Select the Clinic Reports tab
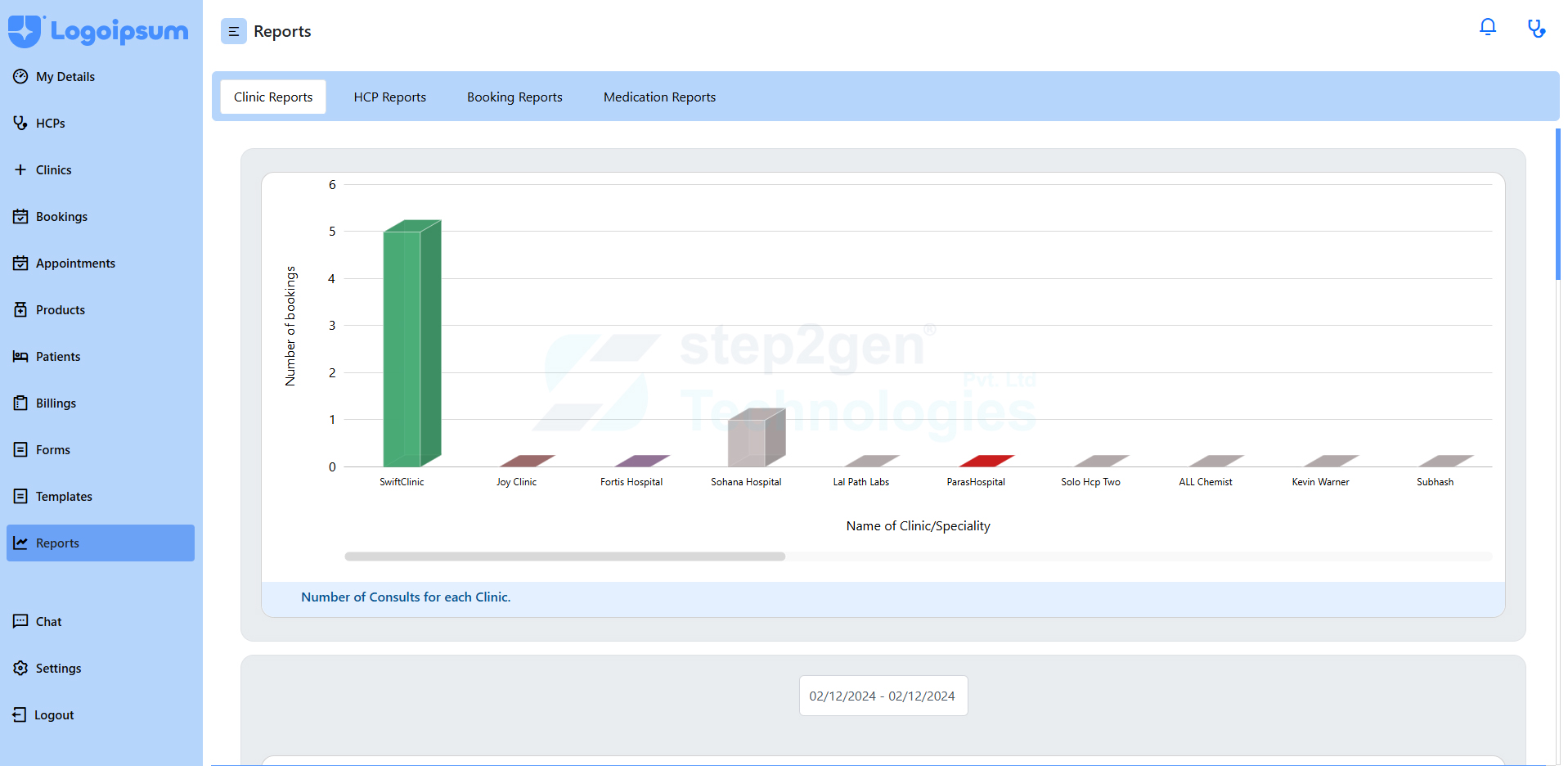 [273, 97]
